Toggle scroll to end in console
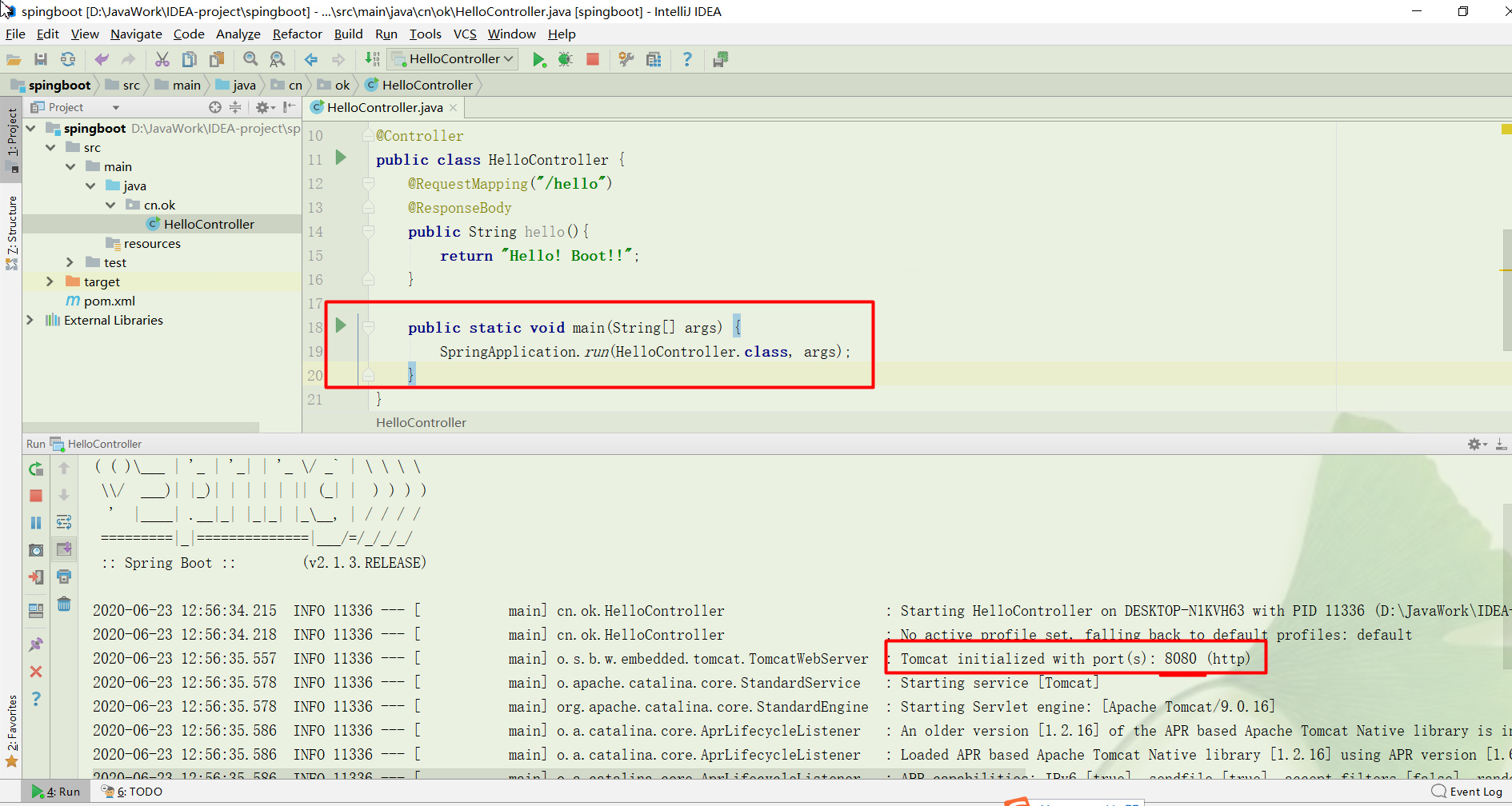The image size is (1512, 806). click(64, 549)
